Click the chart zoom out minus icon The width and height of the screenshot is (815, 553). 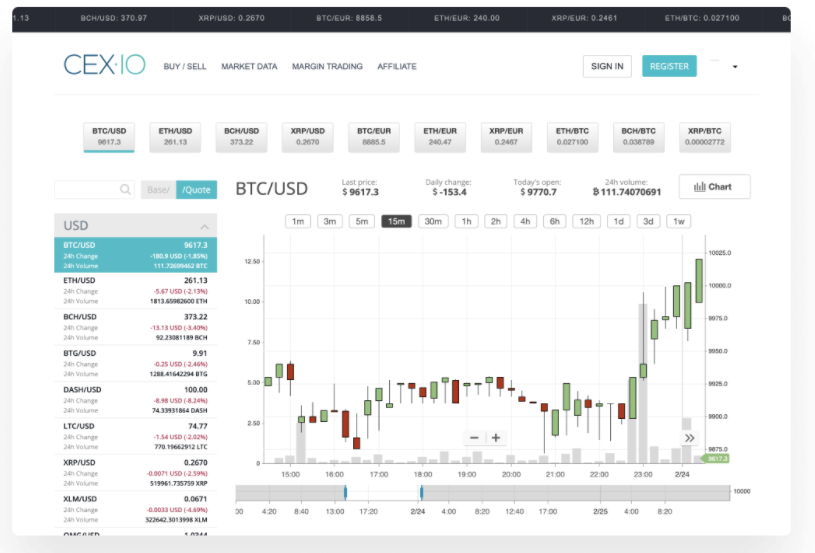click(x=474, y=438)
